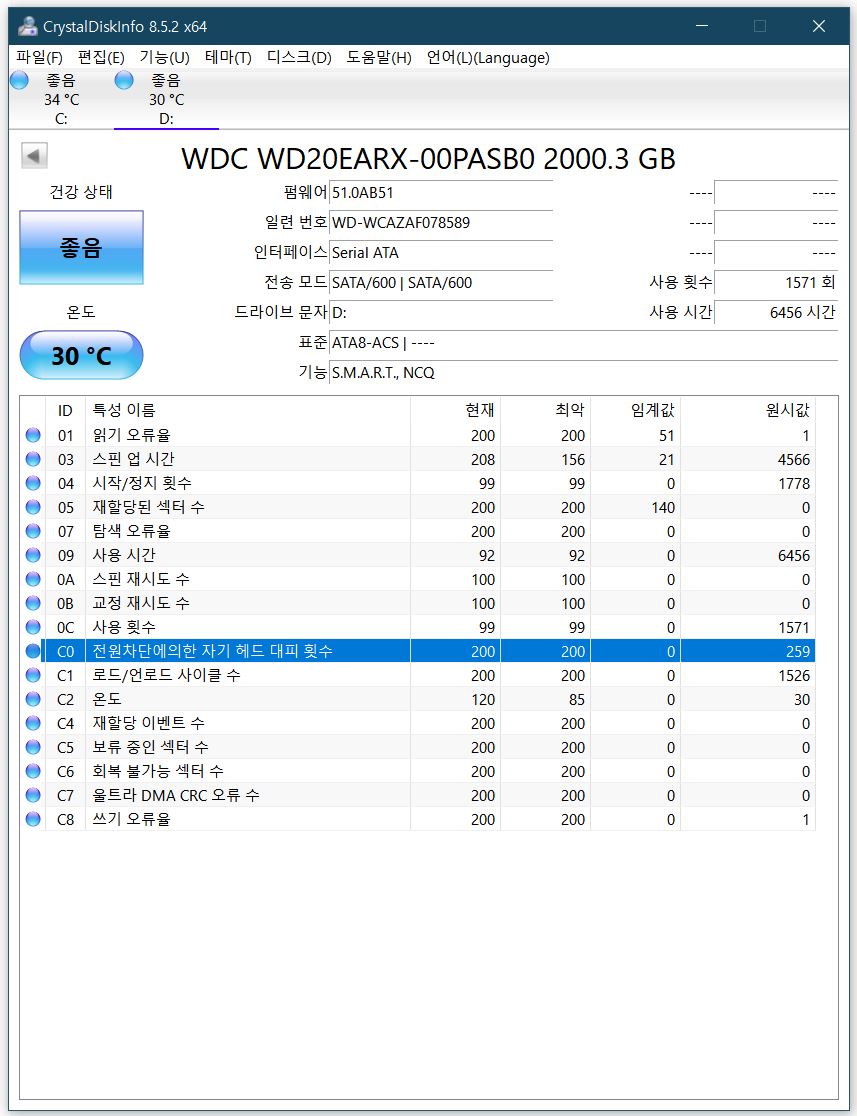Viewport: 857px width, 1116px height.
Task: Click the C: drive tab label
Action: tap(61, 120)
